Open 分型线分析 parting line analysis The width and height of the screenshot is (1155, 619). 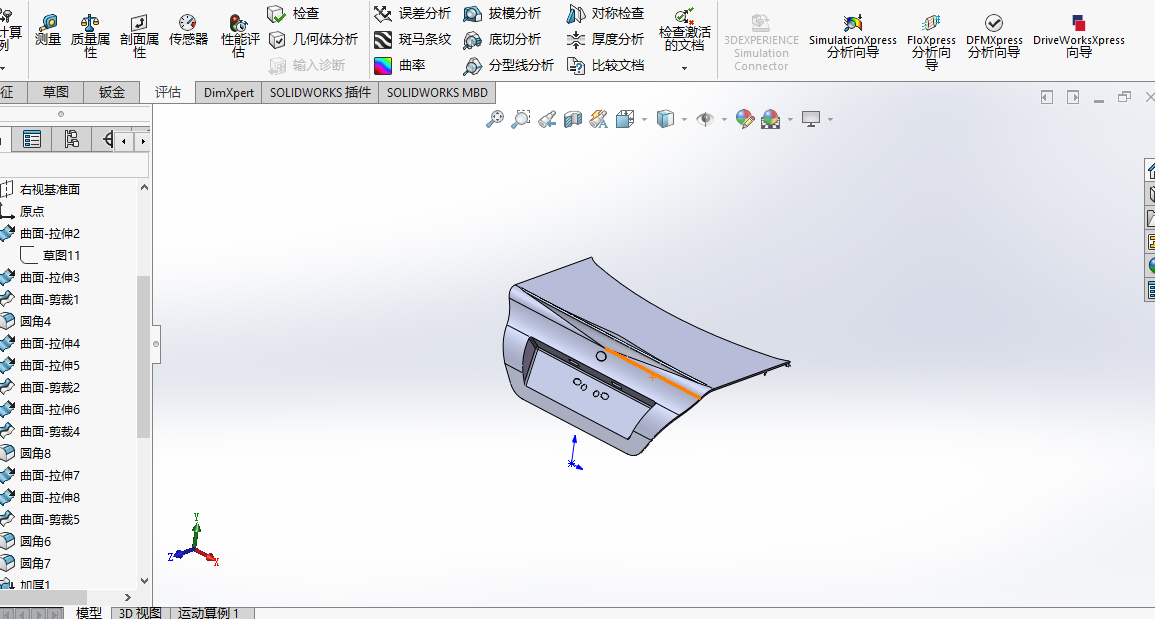508,66
